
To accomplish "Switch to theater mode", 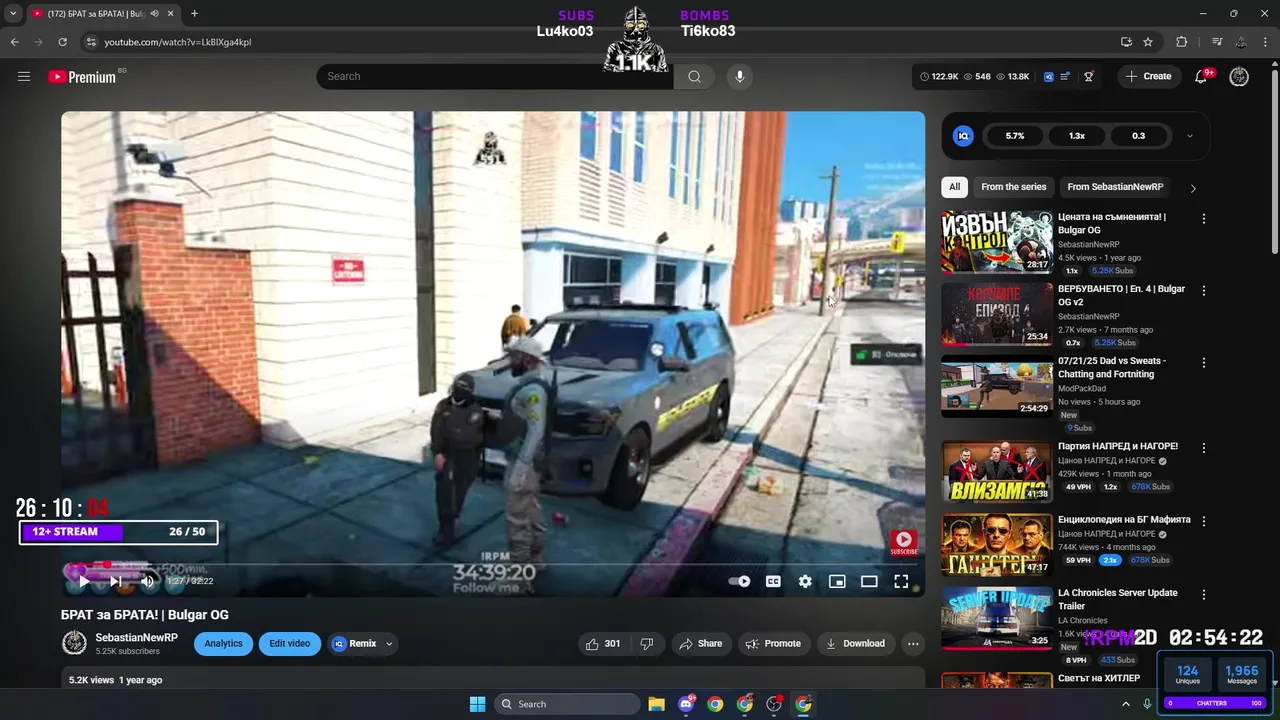I will point(869,581).
